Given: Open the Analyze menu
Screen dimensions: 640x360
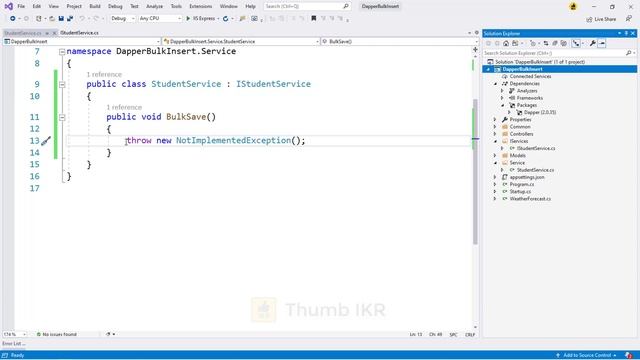Looking at the screenshot, I should click(154, 7).
